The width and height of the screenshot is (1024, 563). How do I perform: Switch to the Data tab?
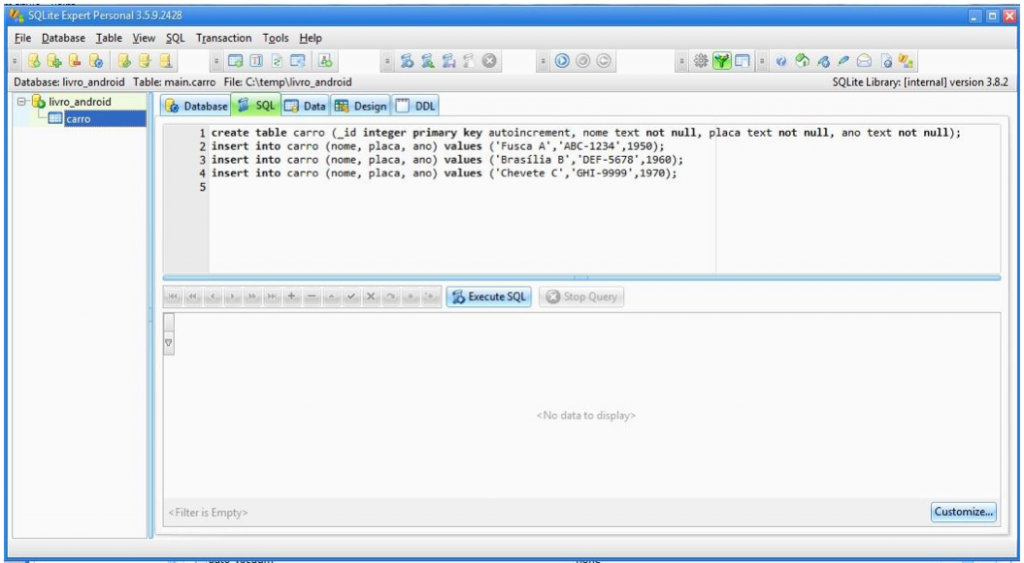coord(305,106)
